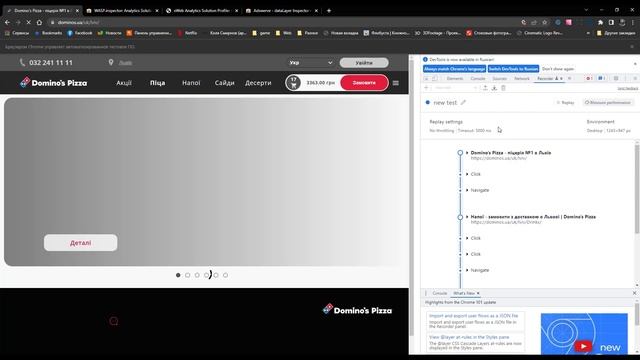Expand Navigate step above Напої section
The height and width of the screenshot is (360, 640).
[467, 190]
